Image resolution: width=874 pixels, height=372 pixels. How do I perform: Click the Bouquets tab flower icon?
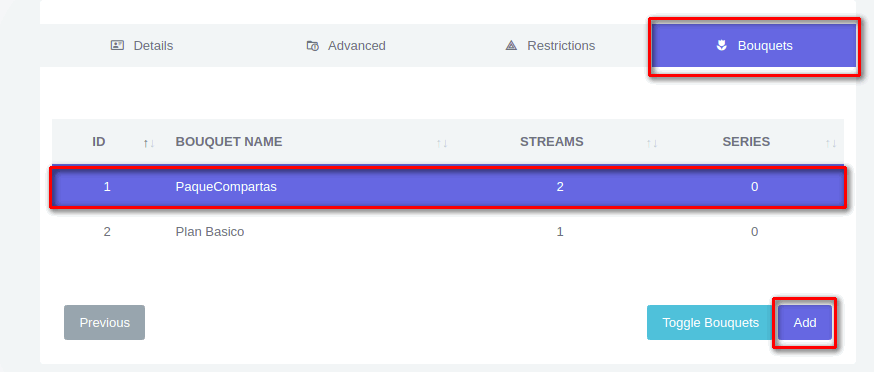click(721, 45)
